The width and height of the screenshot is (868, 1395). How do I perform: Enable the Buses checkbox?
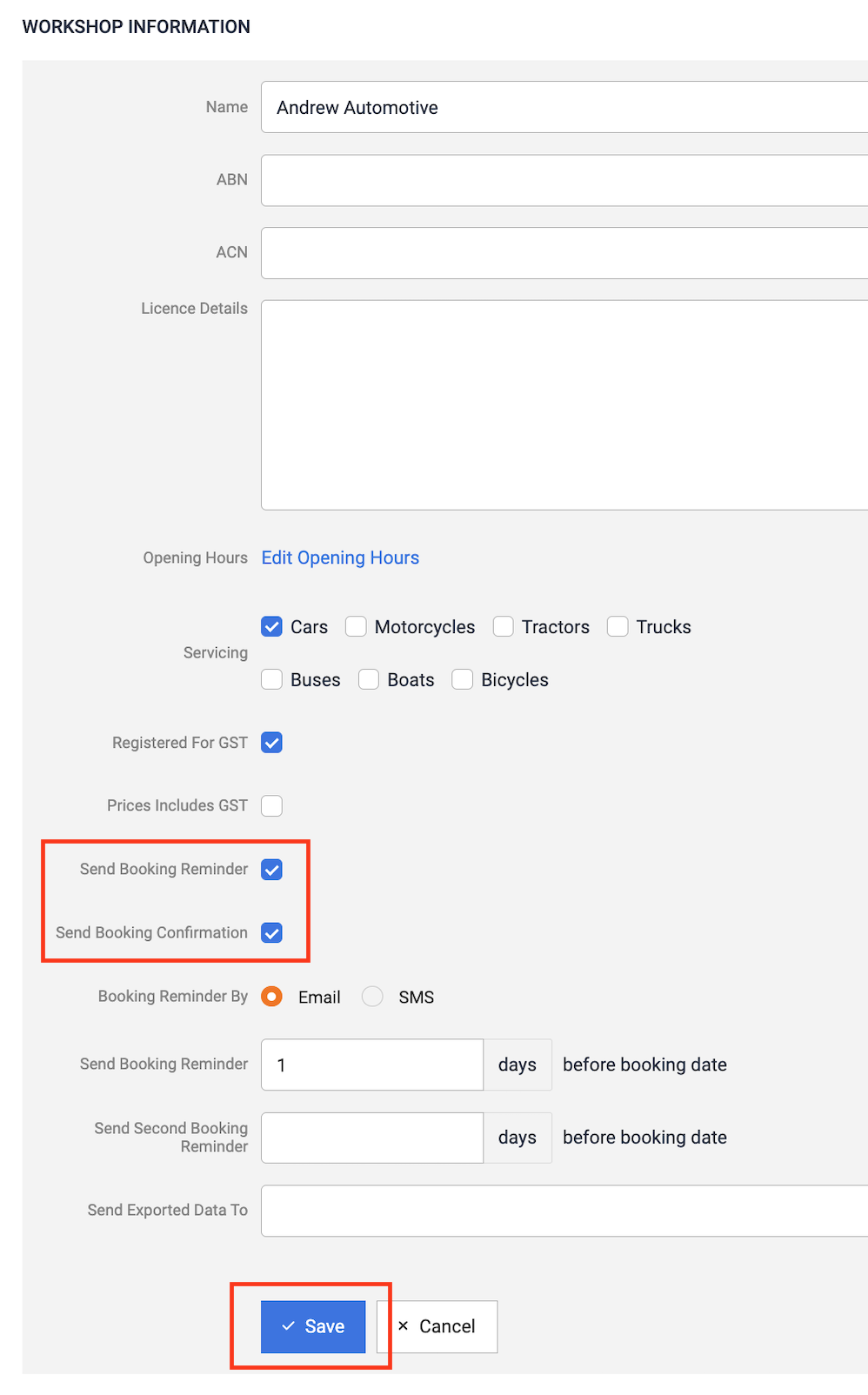click(x=272, y=679)
